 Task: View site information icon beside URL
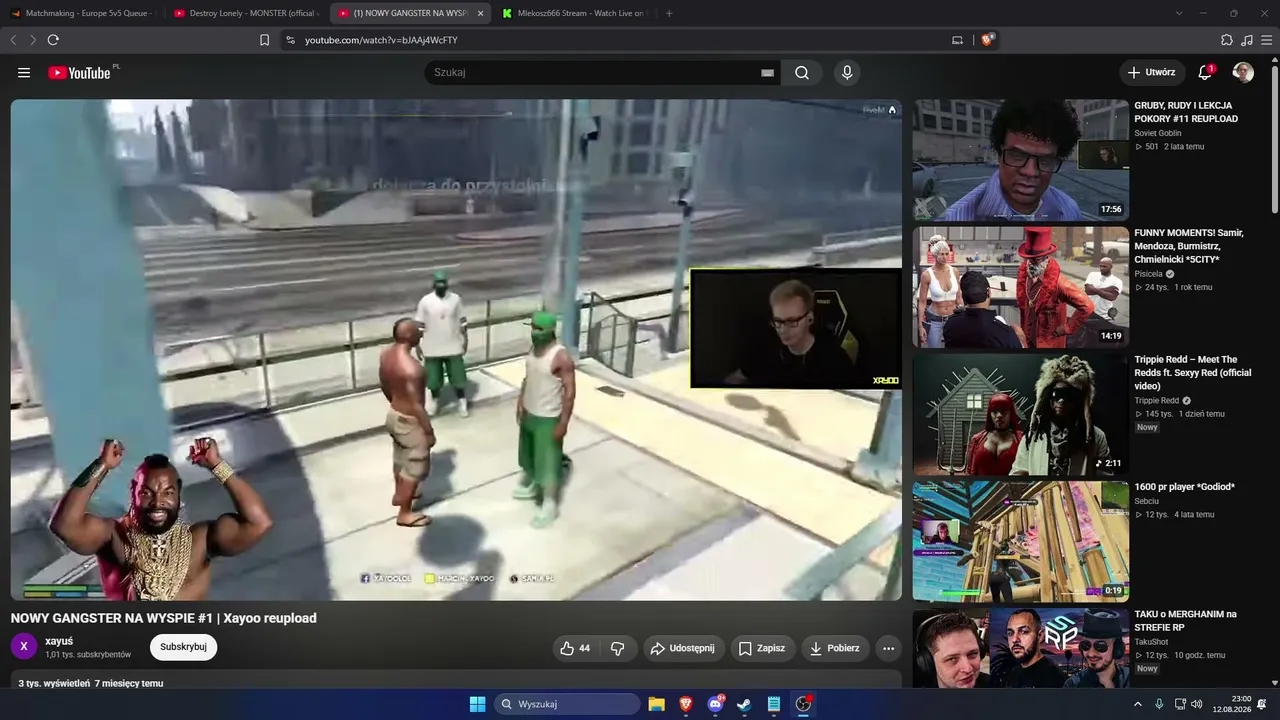[x=290, y=40]
